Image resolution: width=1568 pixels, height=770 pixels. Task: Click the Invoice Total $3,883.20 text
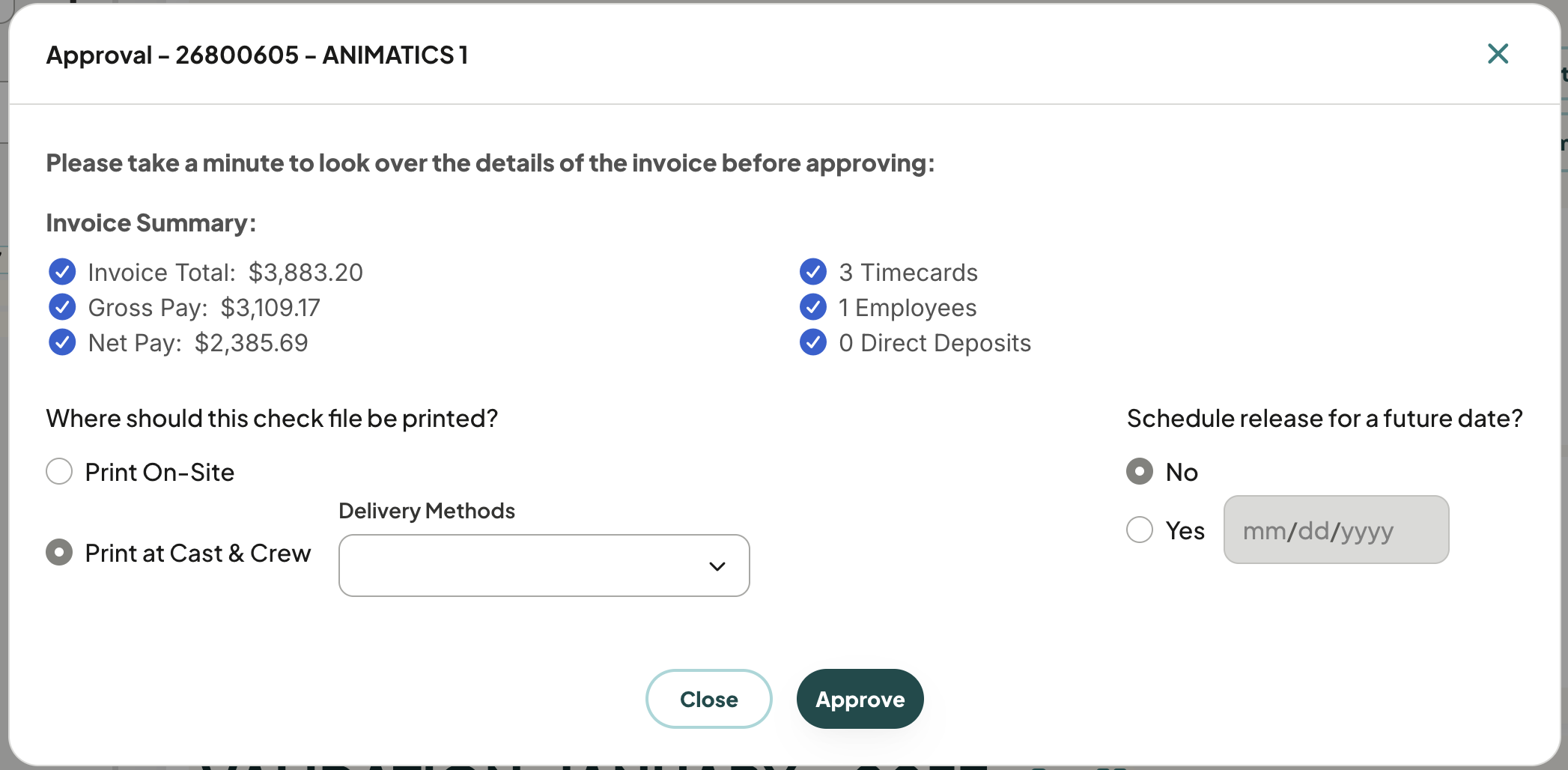pyautogui.click(x=225, y=273)
